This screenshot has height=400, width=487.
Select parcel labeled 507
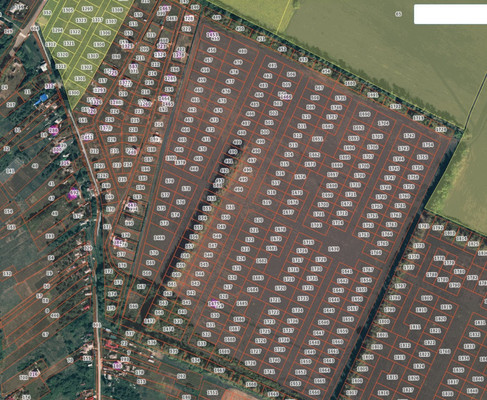(319, 88)
